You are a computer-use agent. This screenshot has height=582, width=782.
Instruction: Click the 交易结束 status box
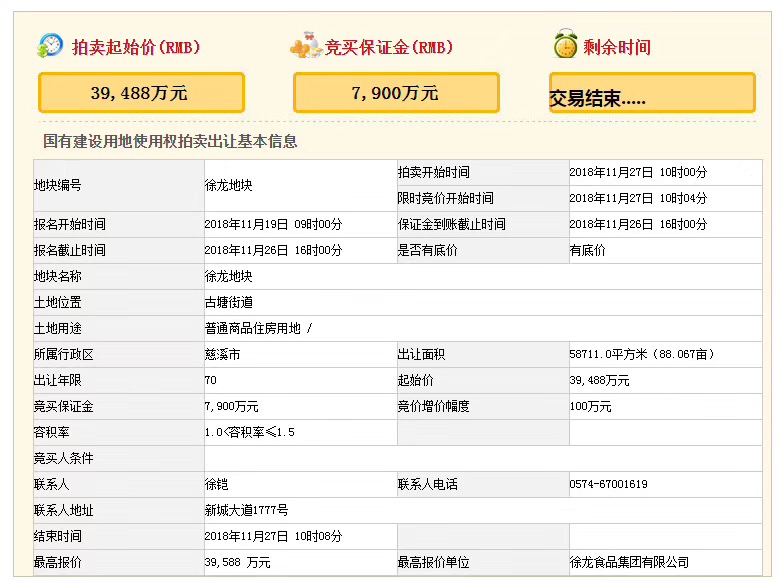[x=651, y=93]
